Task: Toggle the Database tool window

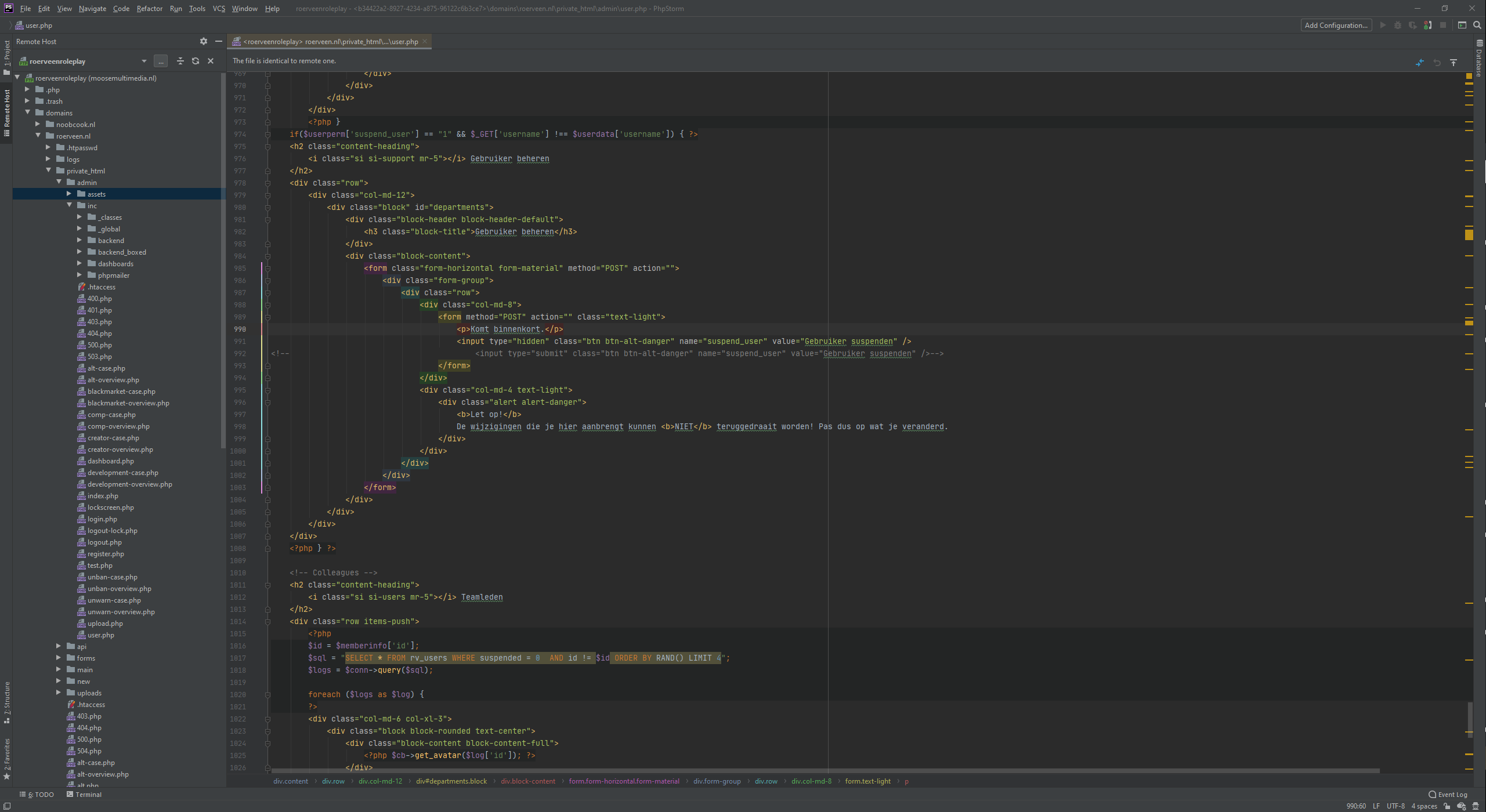Action: 1479,59
